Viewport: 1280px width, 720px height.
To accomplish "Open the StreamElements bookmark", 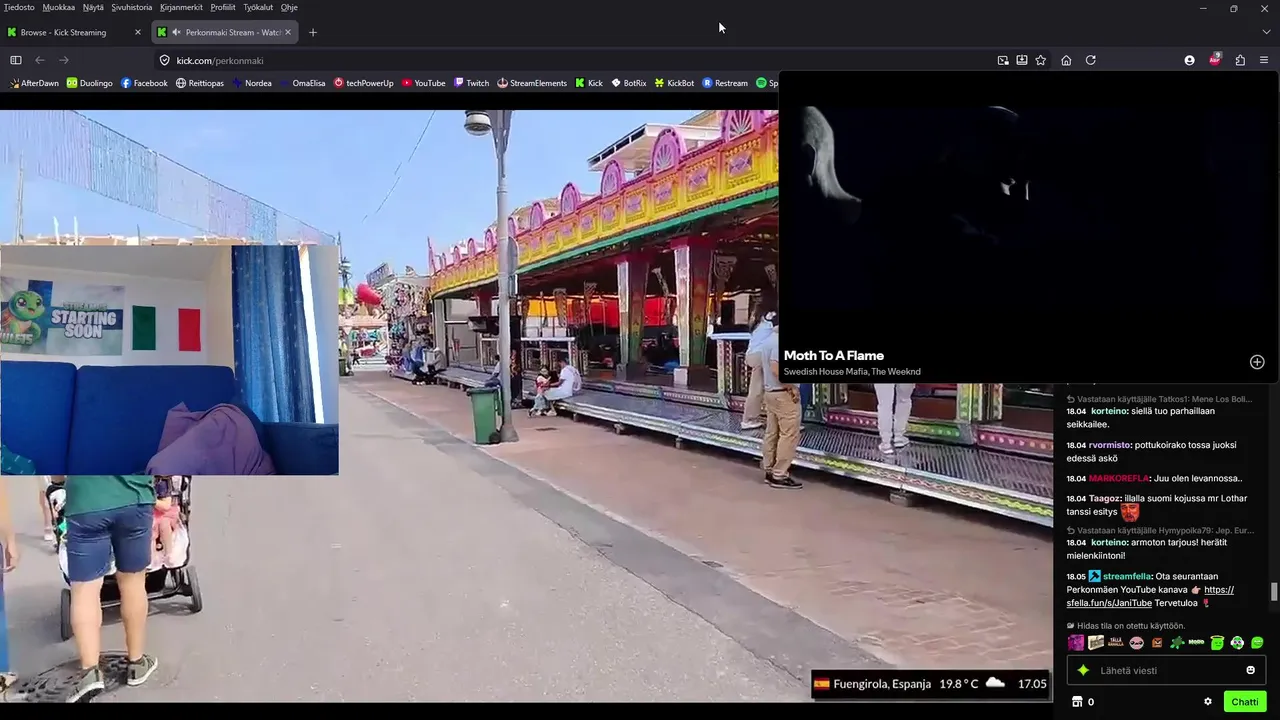I will point(532,83).
